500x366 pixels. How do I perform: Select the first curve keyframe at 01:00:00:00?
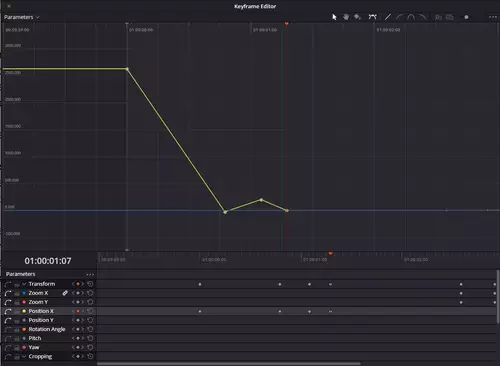127,69
